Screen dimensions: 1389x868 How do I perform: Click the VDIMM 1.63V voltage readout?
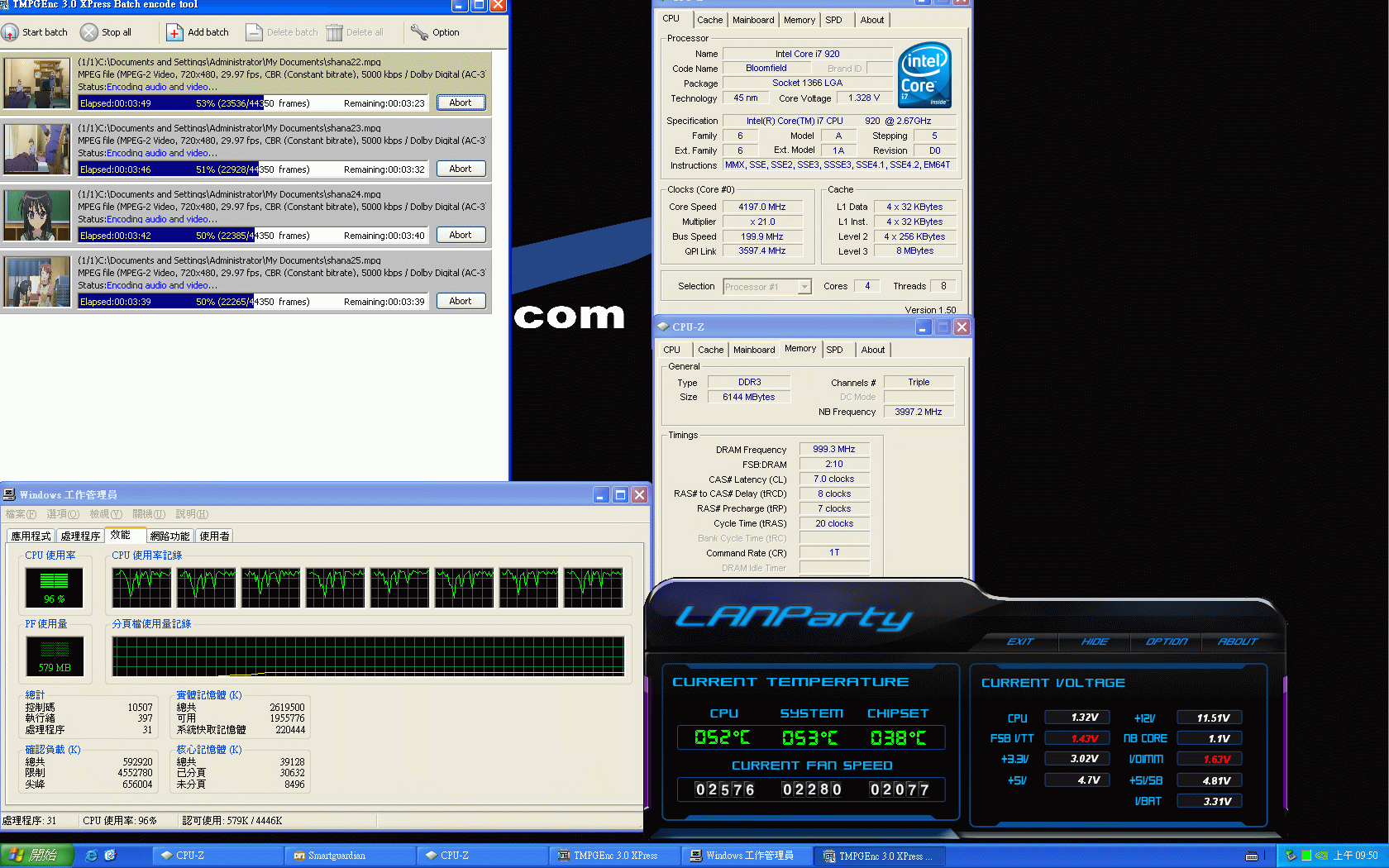tap(1209, 759)
